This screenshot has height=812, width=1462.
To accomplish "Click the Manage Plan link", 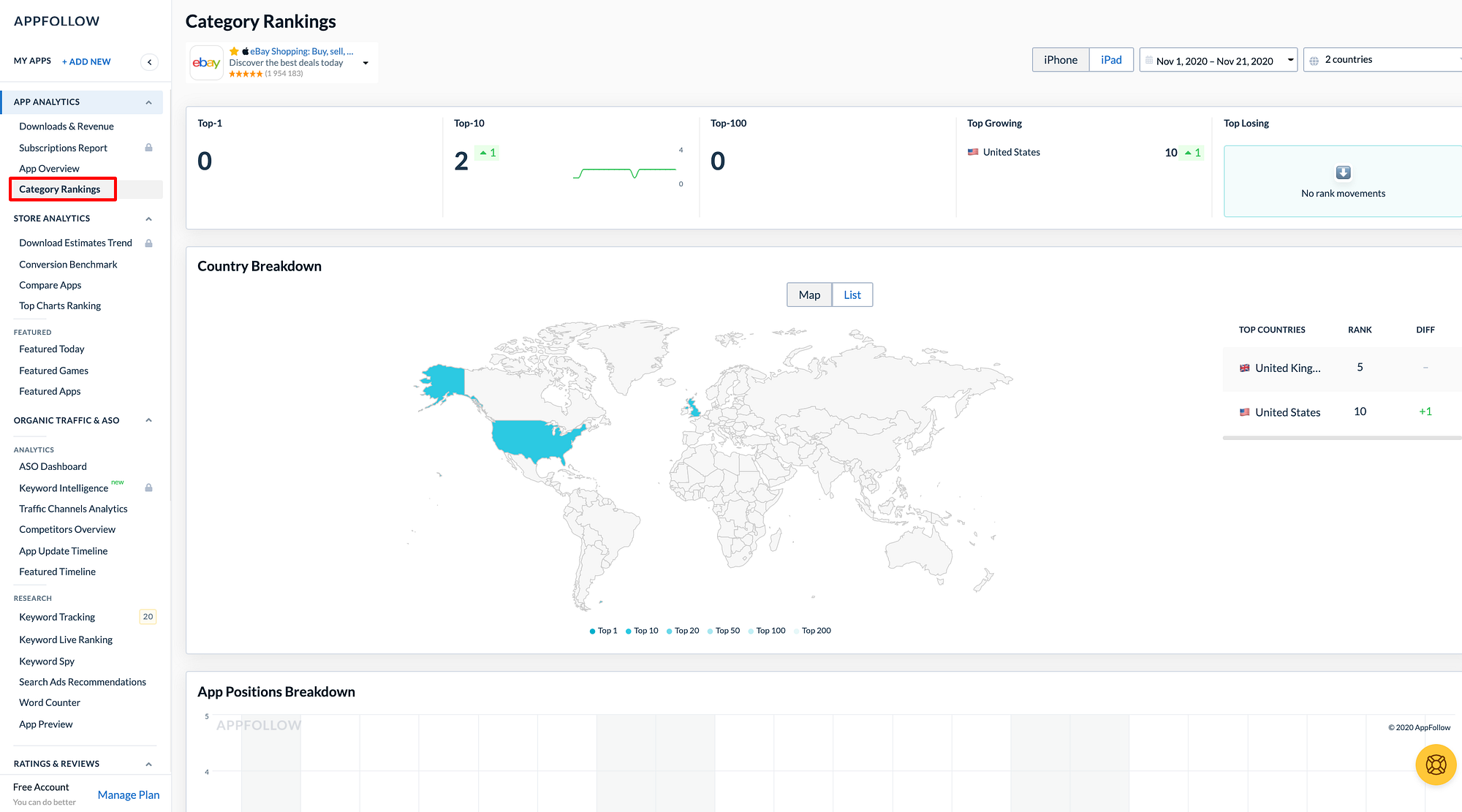I will tap(129, 794).
